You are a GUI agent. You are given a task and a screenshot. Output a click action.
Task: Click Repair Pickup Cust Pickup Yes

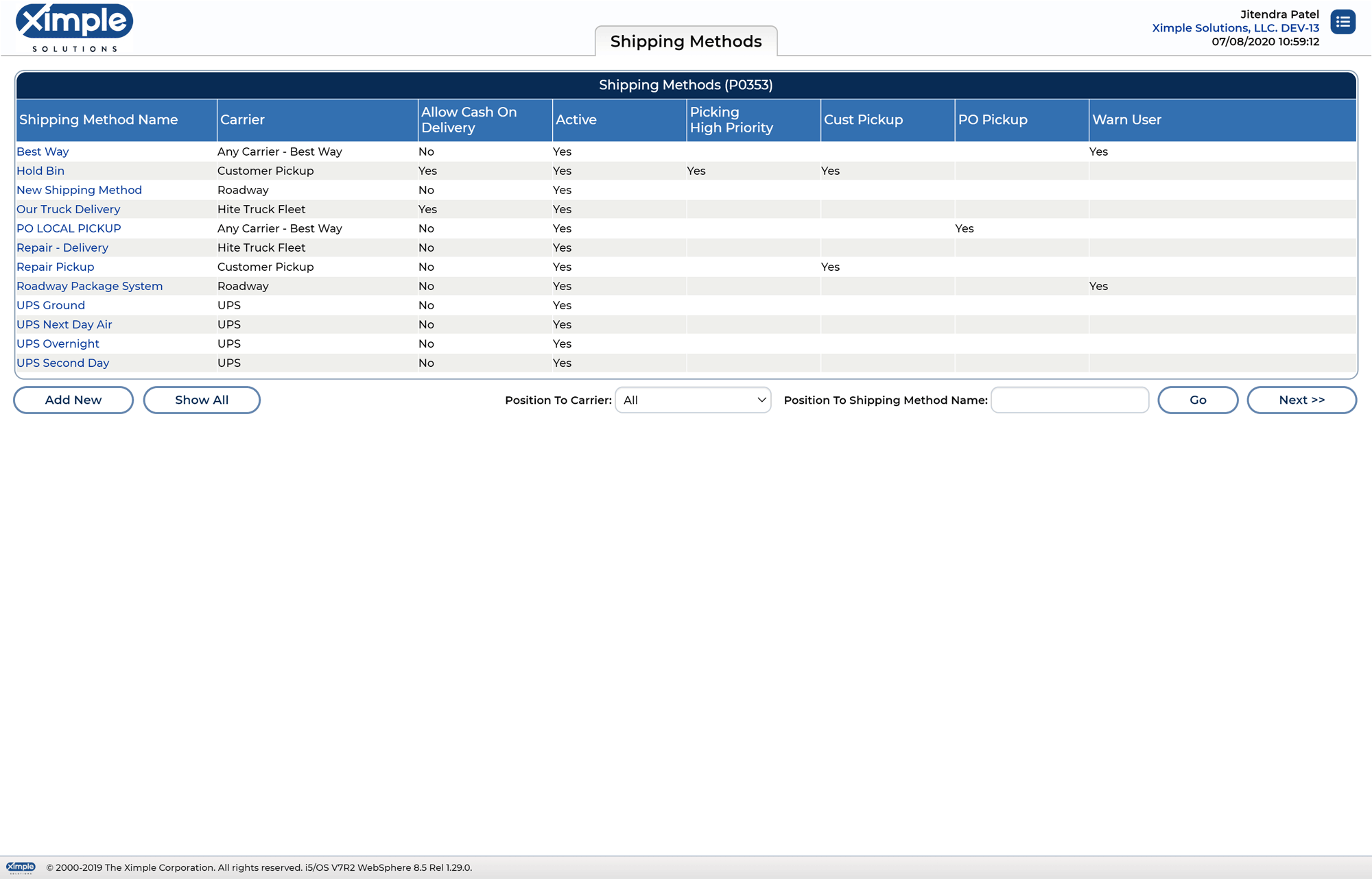click(830, 267)
